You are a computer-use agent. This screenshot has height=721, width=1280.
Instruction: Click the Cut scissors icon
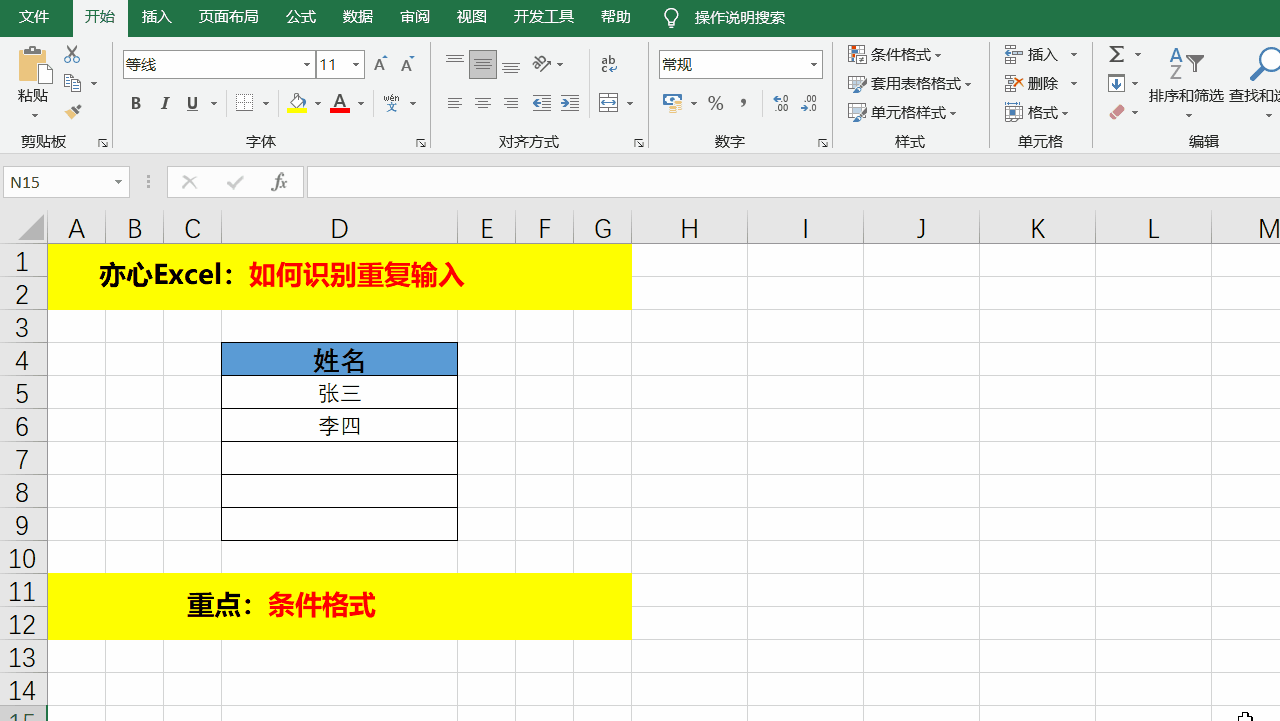[72, 55]
